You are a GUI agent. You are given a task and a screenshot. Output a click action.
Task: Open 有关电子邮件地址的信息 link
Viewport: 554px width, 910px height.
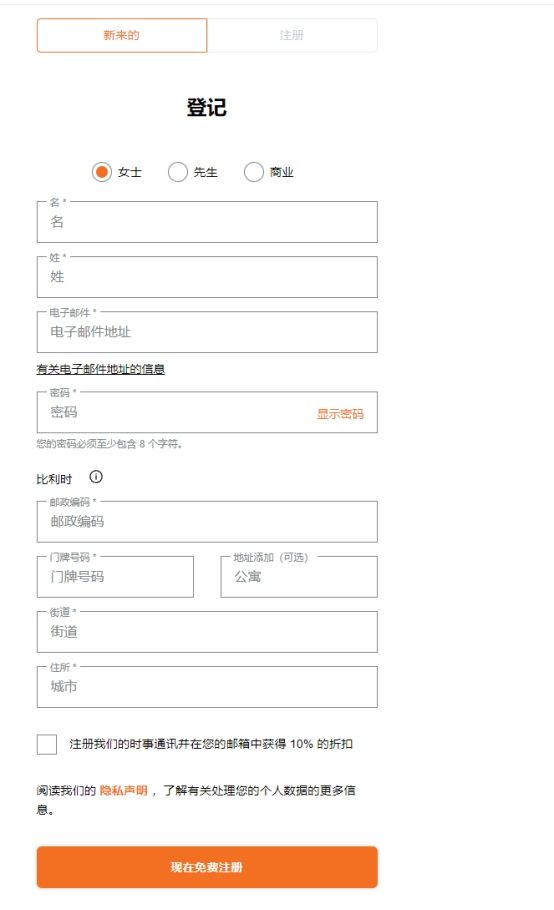(100, 369)
